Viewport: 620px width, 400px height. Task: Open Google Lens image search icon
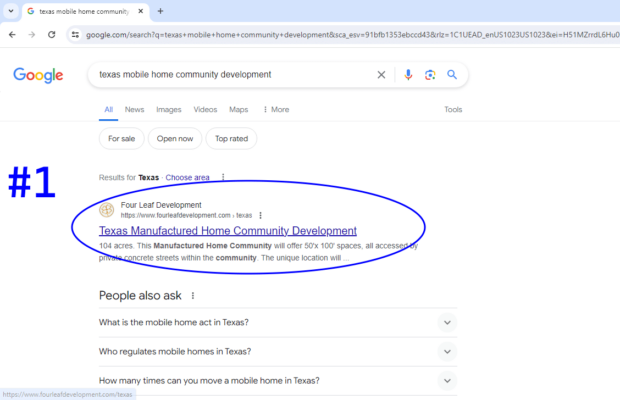[430, 75]
